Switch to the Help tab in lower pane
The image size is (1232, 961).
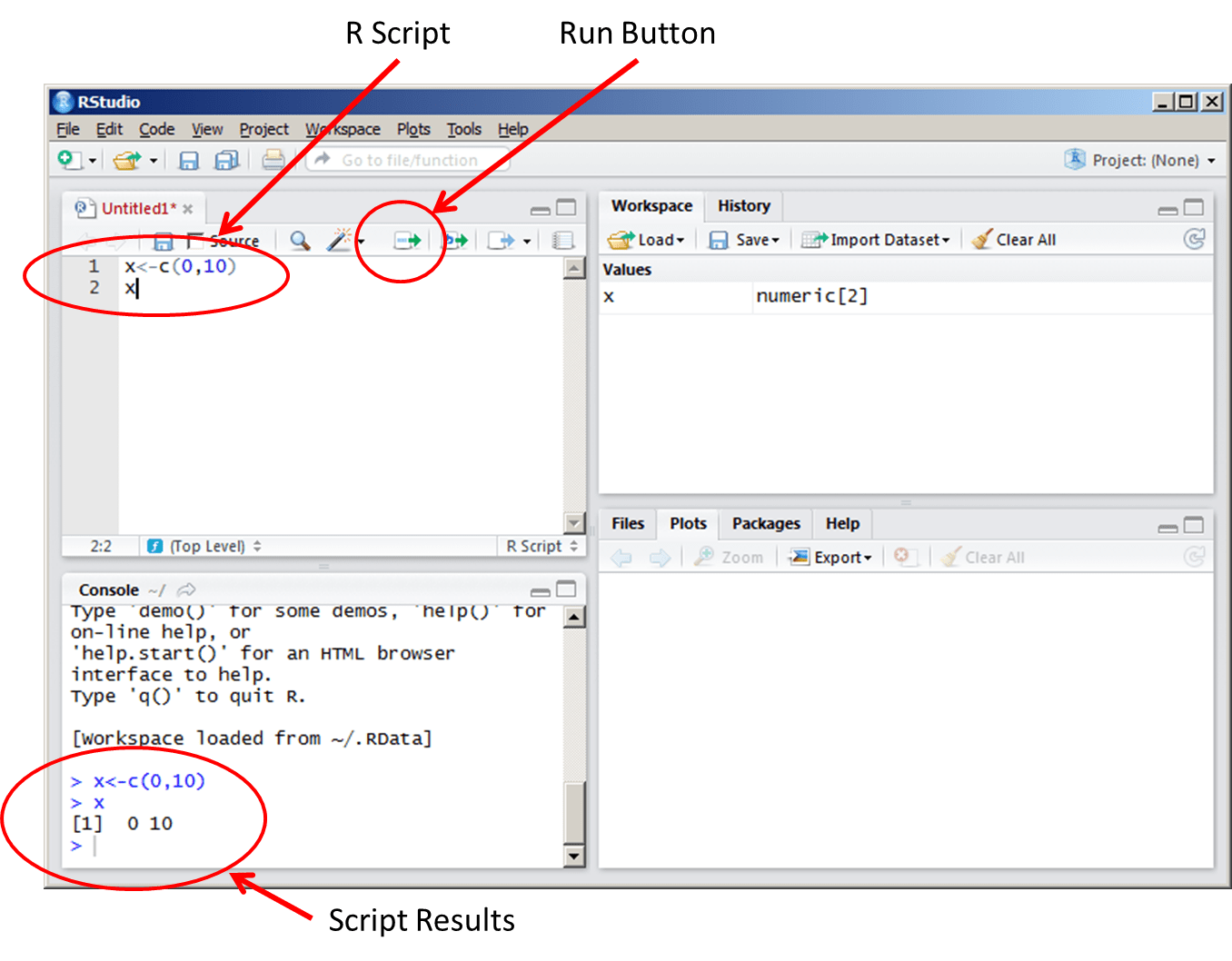(842, 524)
